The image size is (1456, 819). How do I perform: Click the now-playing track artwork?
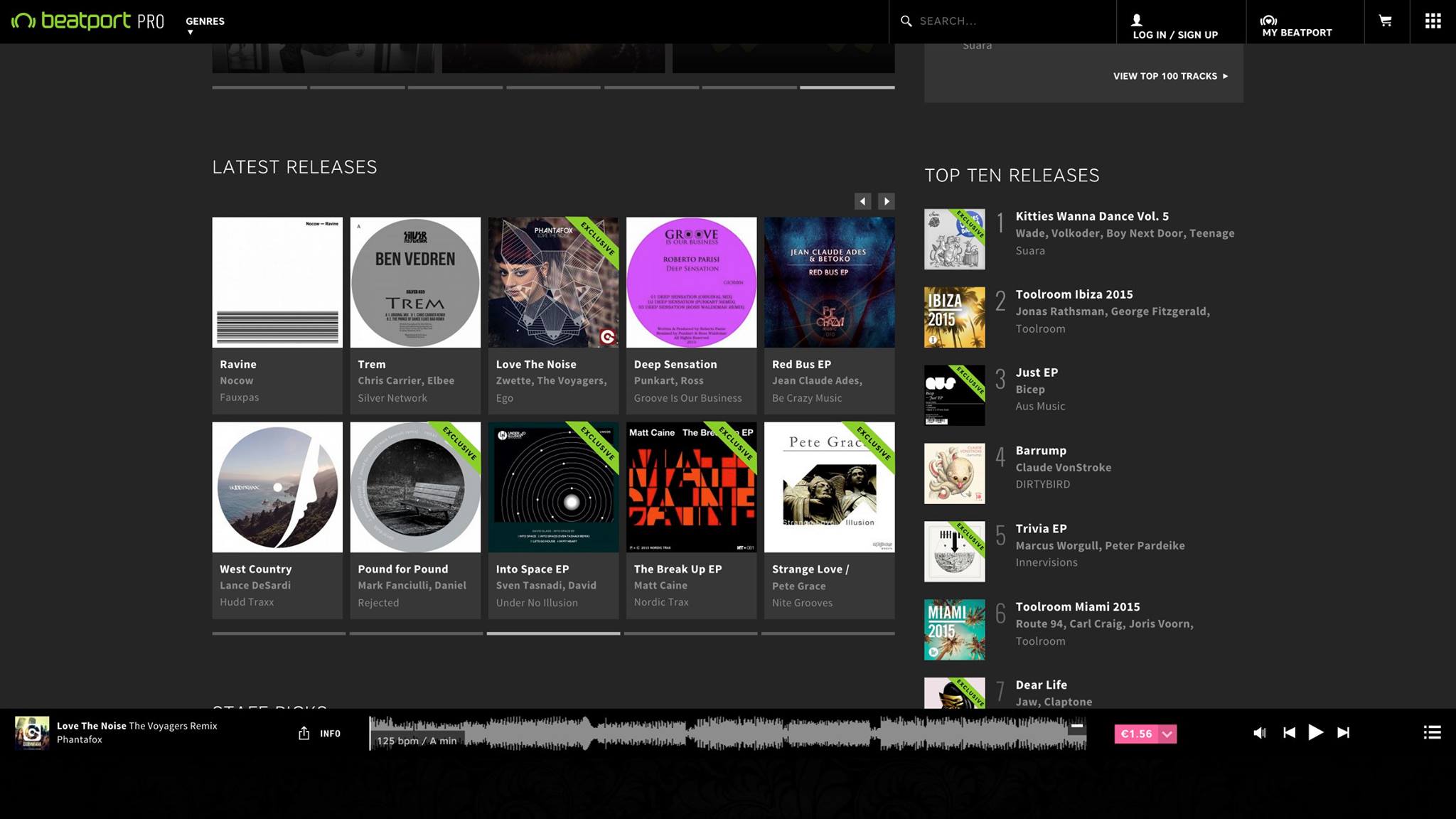tap(32, 733)
